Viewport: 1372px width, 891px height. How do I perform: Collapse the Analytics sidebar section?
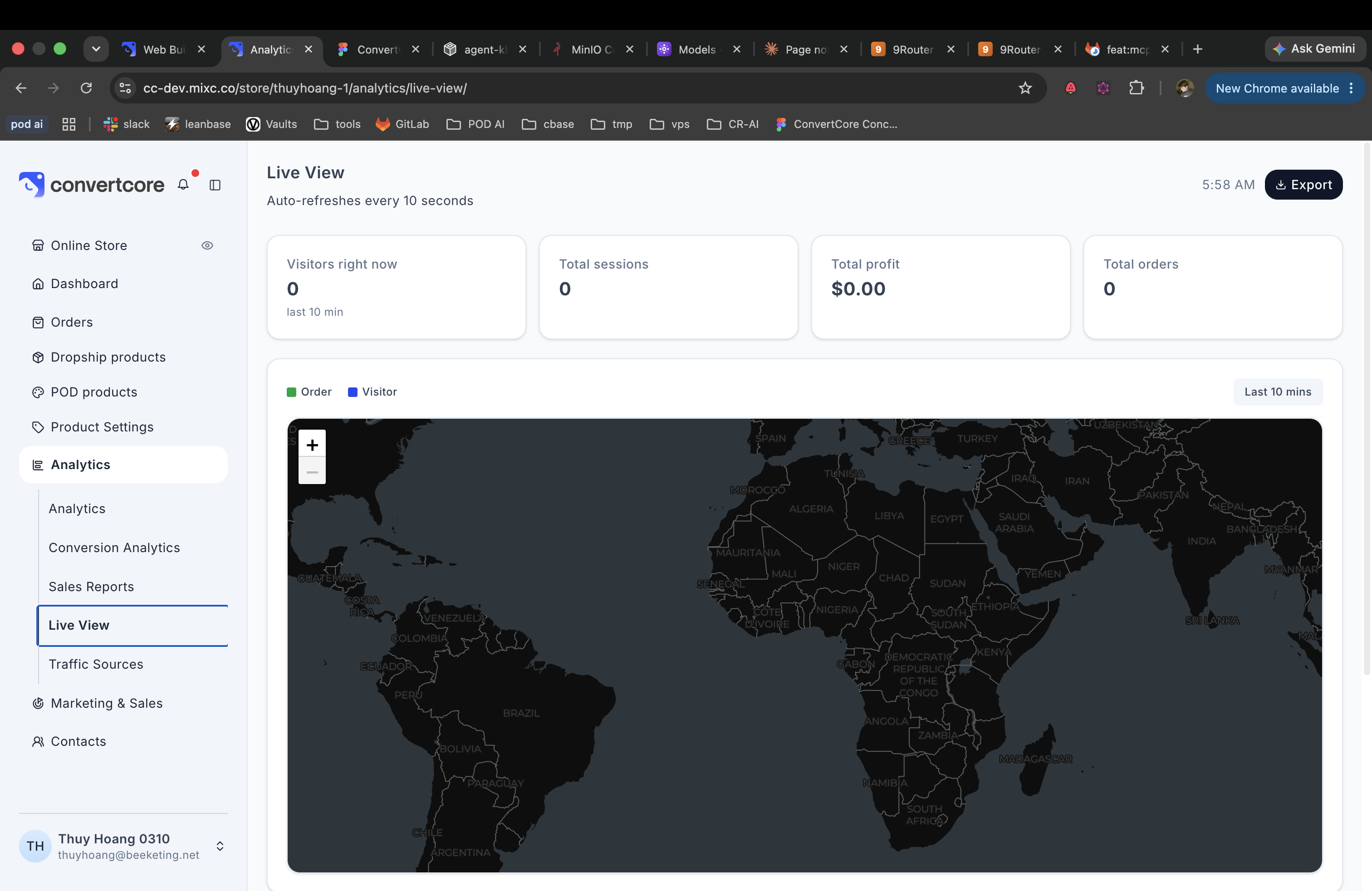[x=123, y=465]
